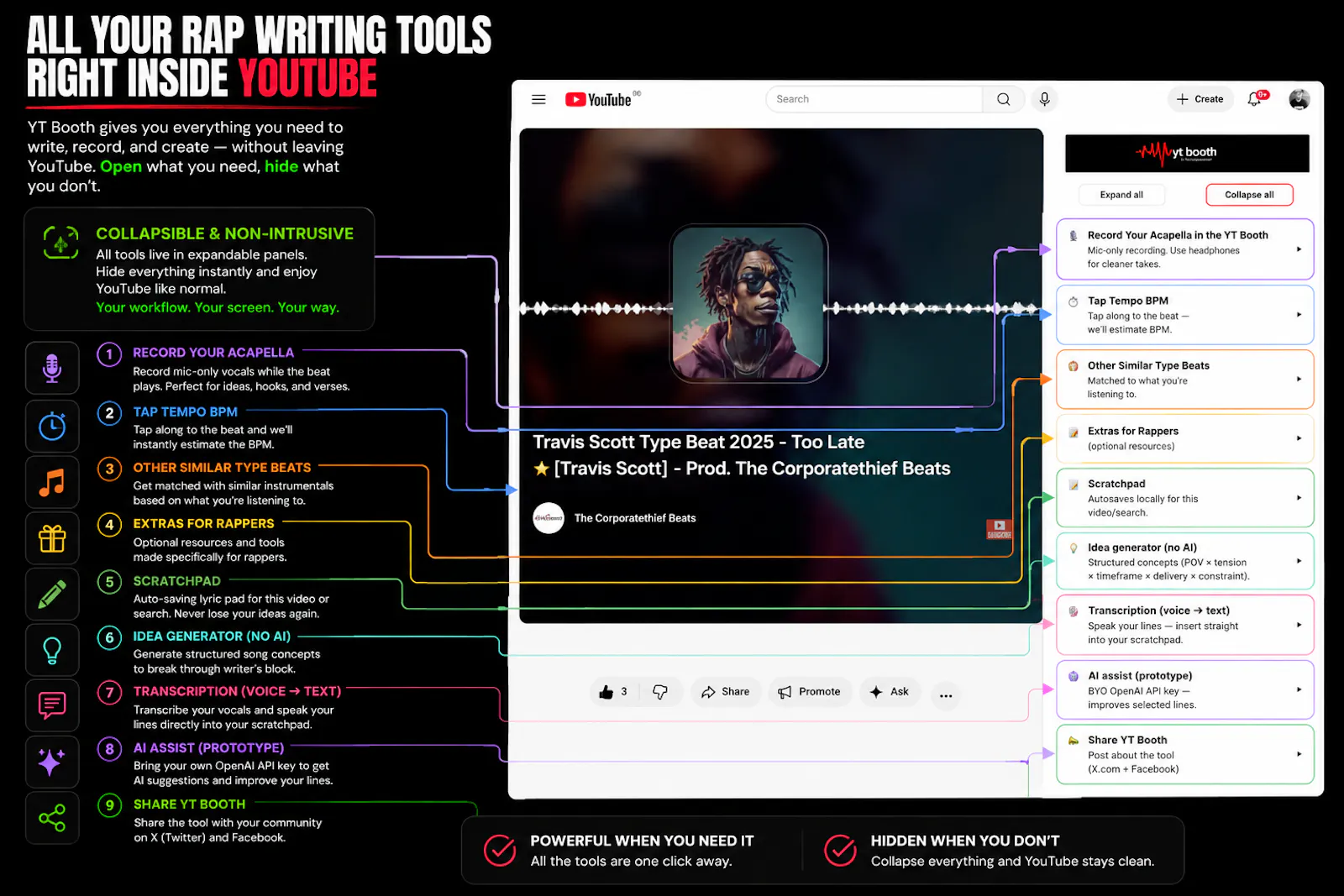Screen dimensions: 1344x896
Task: Click the like count 3
Action: tap(624, 692)
